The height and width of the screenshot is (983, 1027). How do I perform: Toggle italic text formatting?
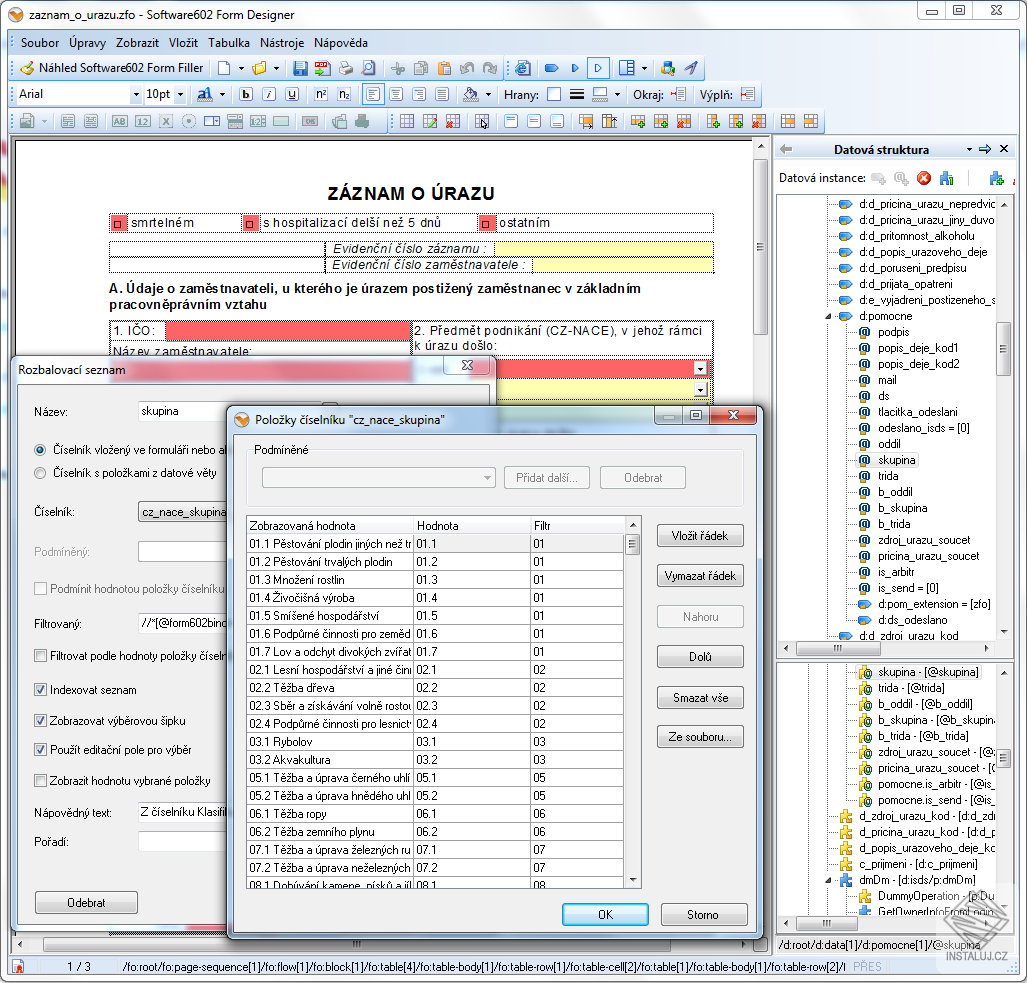pos(267,93)
